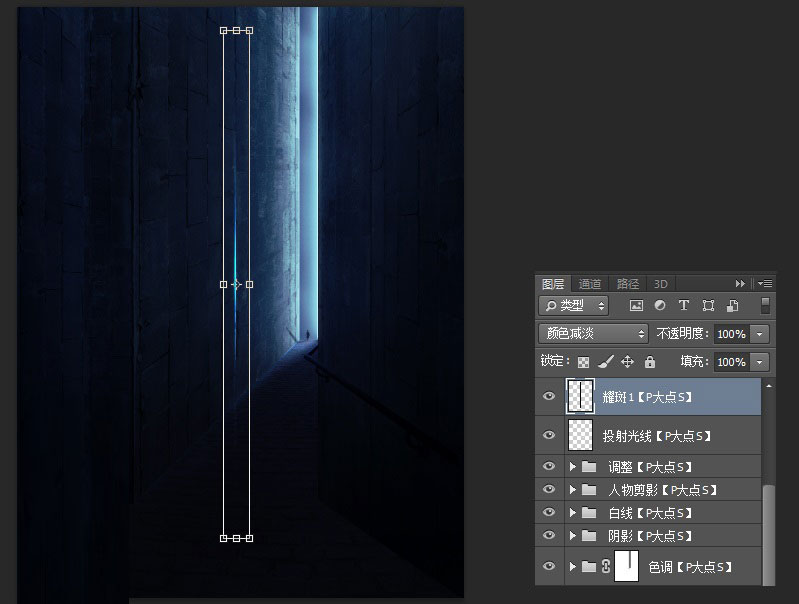The image size is (799, 604).
Task: Click the 填充 100% value field
Action: (x=732, y=362)
